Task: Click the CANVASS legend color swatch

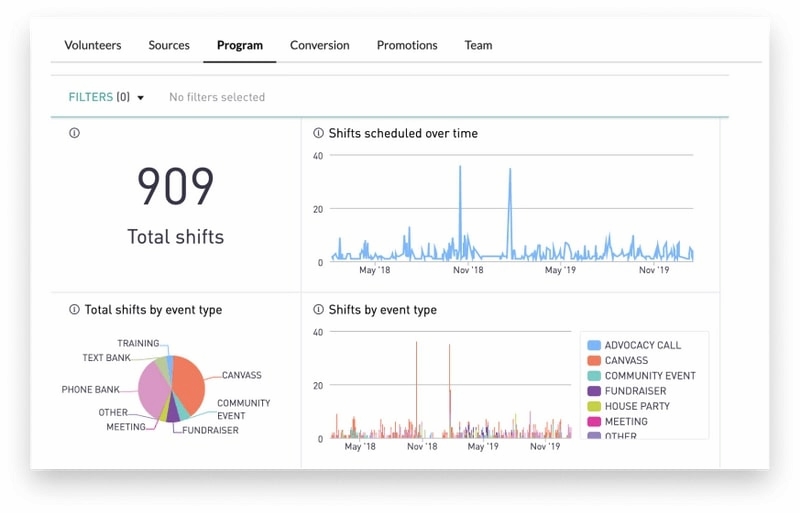Action: pyautogui.click(x=594, y=360)
